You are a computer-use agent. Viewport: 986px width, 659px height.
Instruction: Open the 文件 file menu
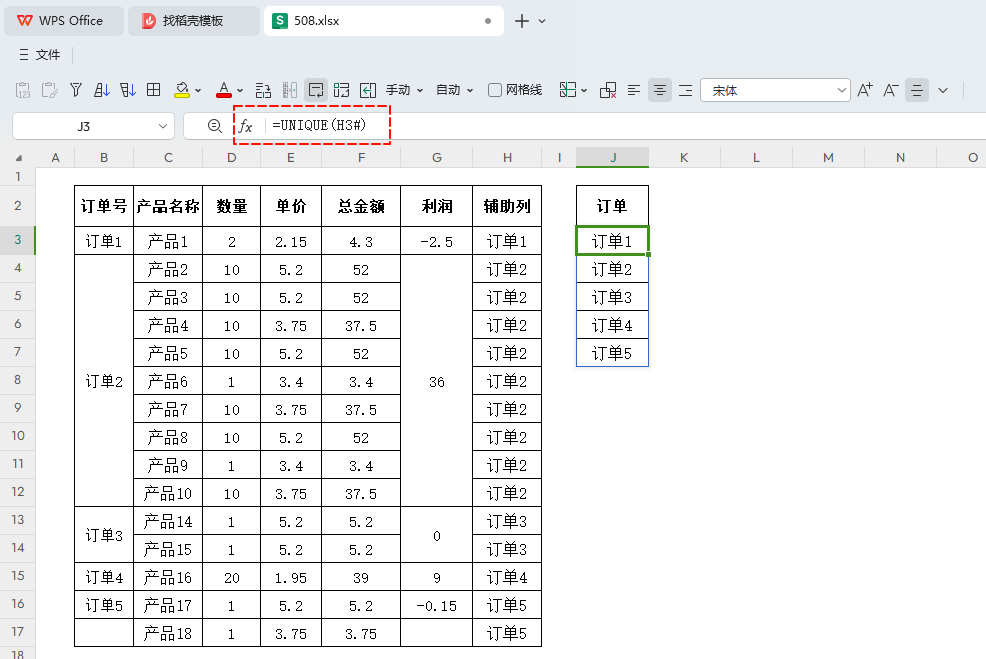(40, 55)
